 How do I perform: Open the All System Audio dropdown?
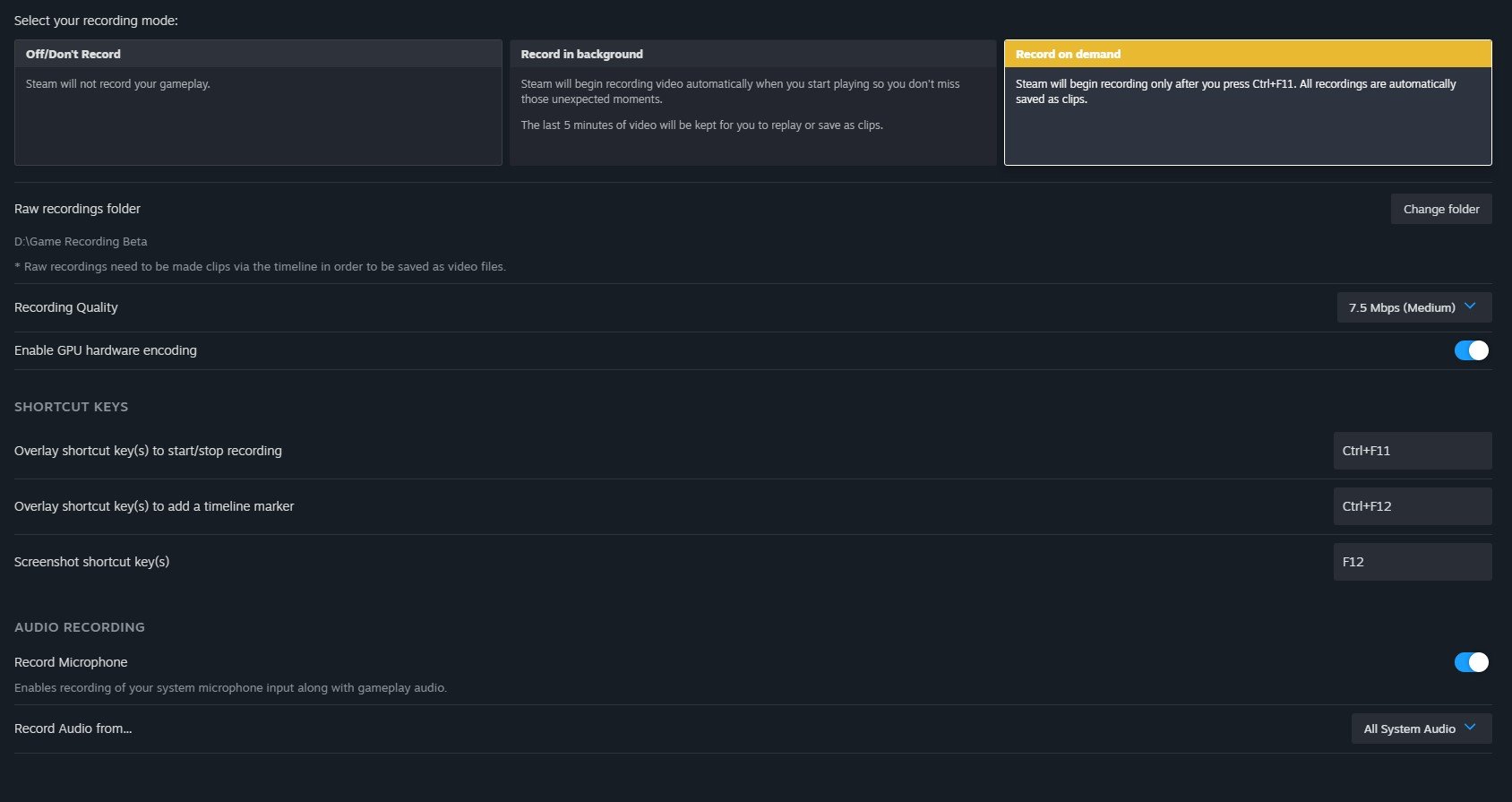pos(1422,729)
